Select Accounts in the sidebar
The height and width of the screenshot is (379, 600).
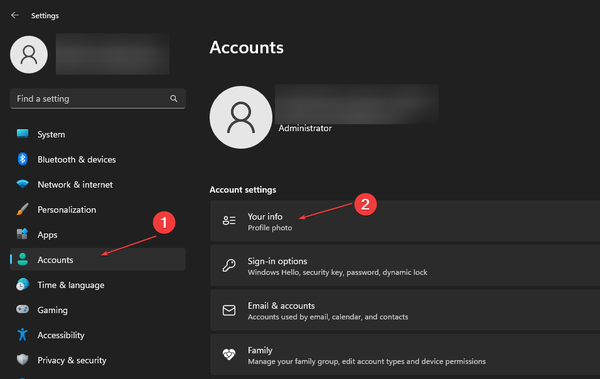pos(98,260)
